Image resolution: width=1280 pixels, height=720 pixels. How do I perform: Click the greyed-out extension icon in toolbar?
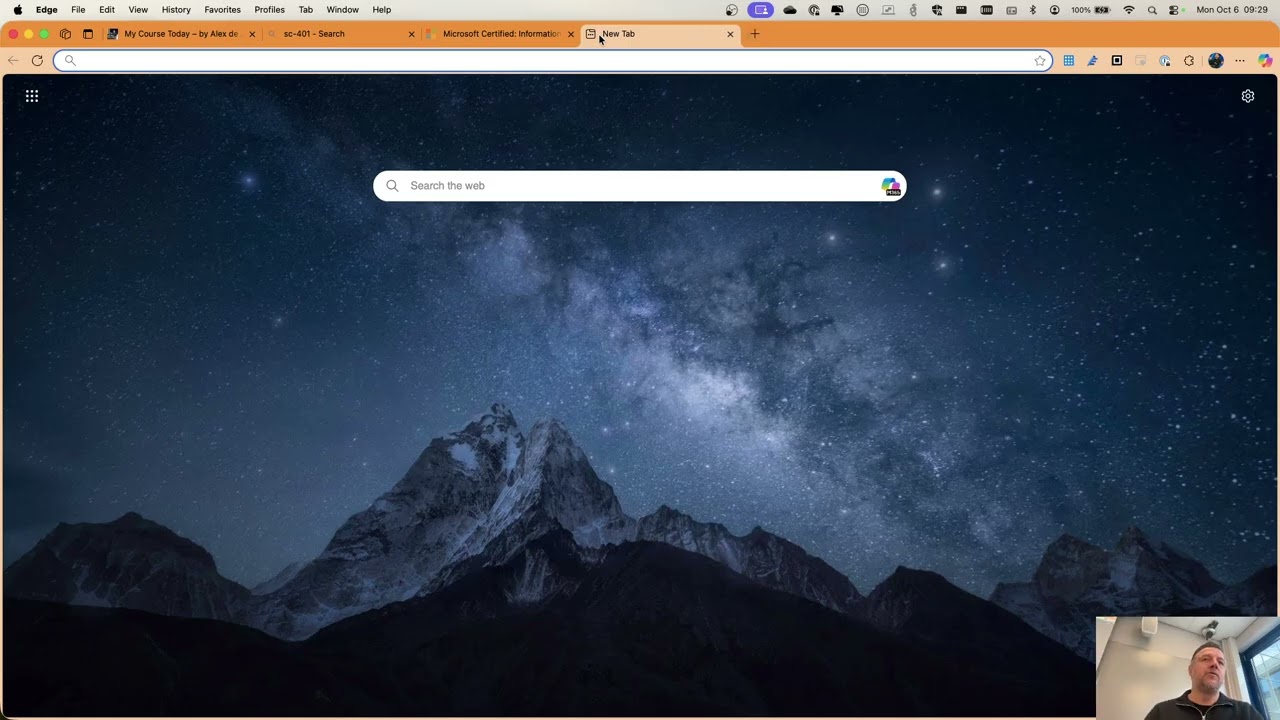(x=1140, y=61)
